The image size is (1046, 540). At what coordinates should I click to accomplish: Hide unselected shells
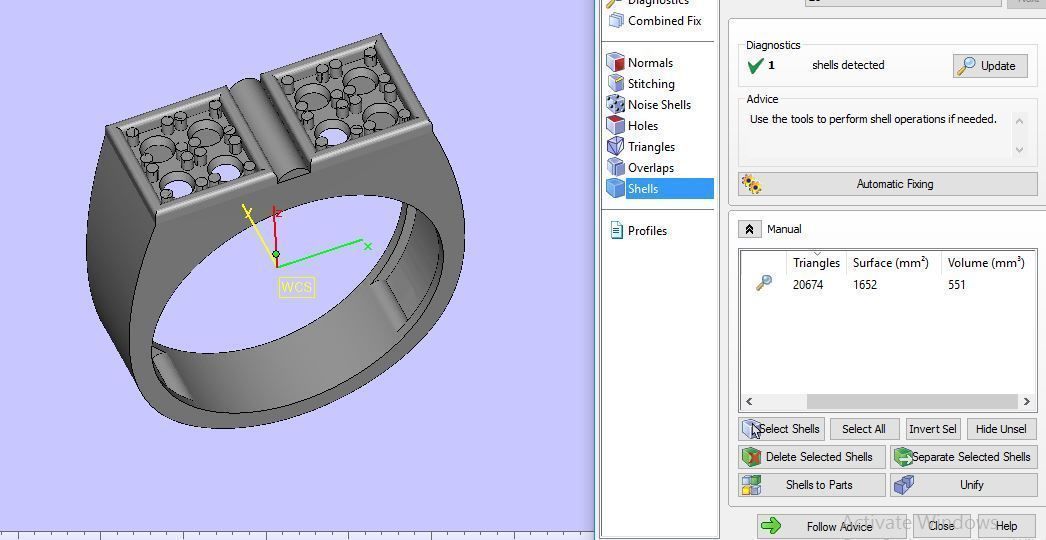(1001, 429)
